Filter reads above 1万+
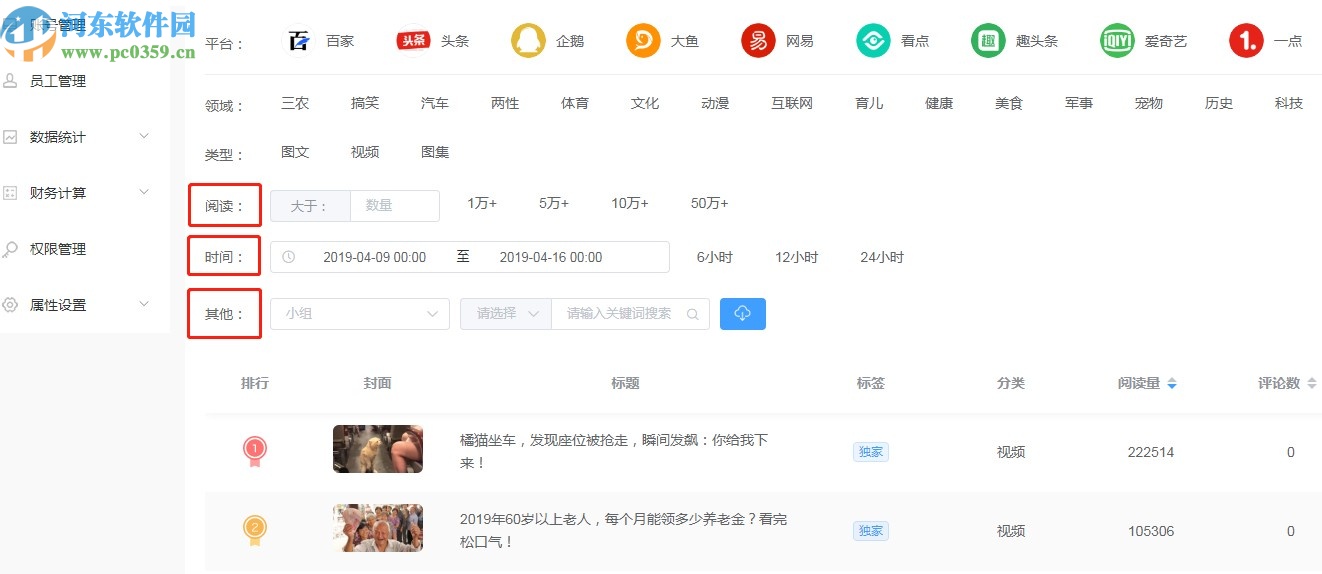 [482, 203]
